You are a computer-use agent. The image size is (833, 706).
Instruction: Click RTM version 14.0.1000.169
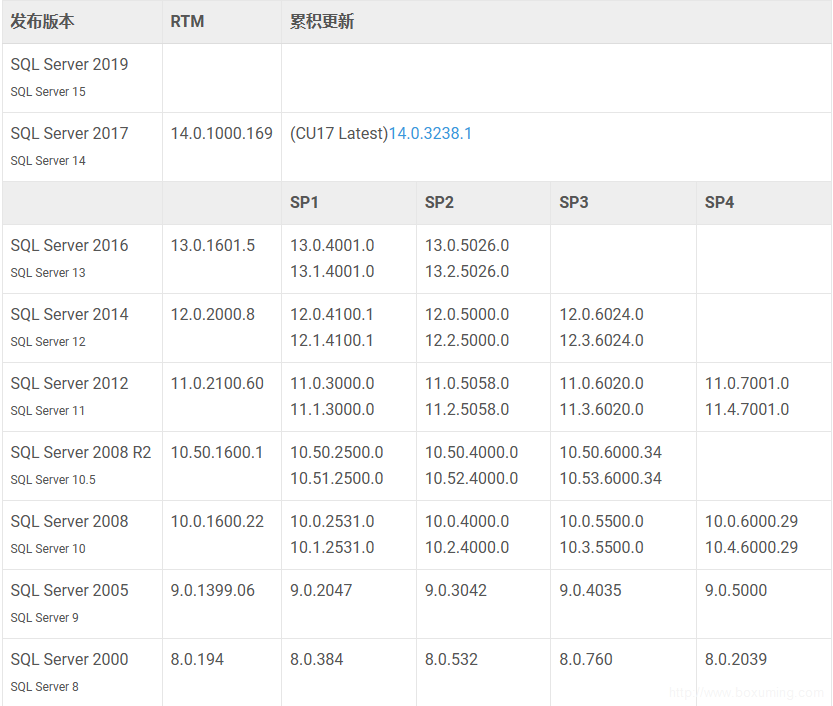tap(222, 133)
